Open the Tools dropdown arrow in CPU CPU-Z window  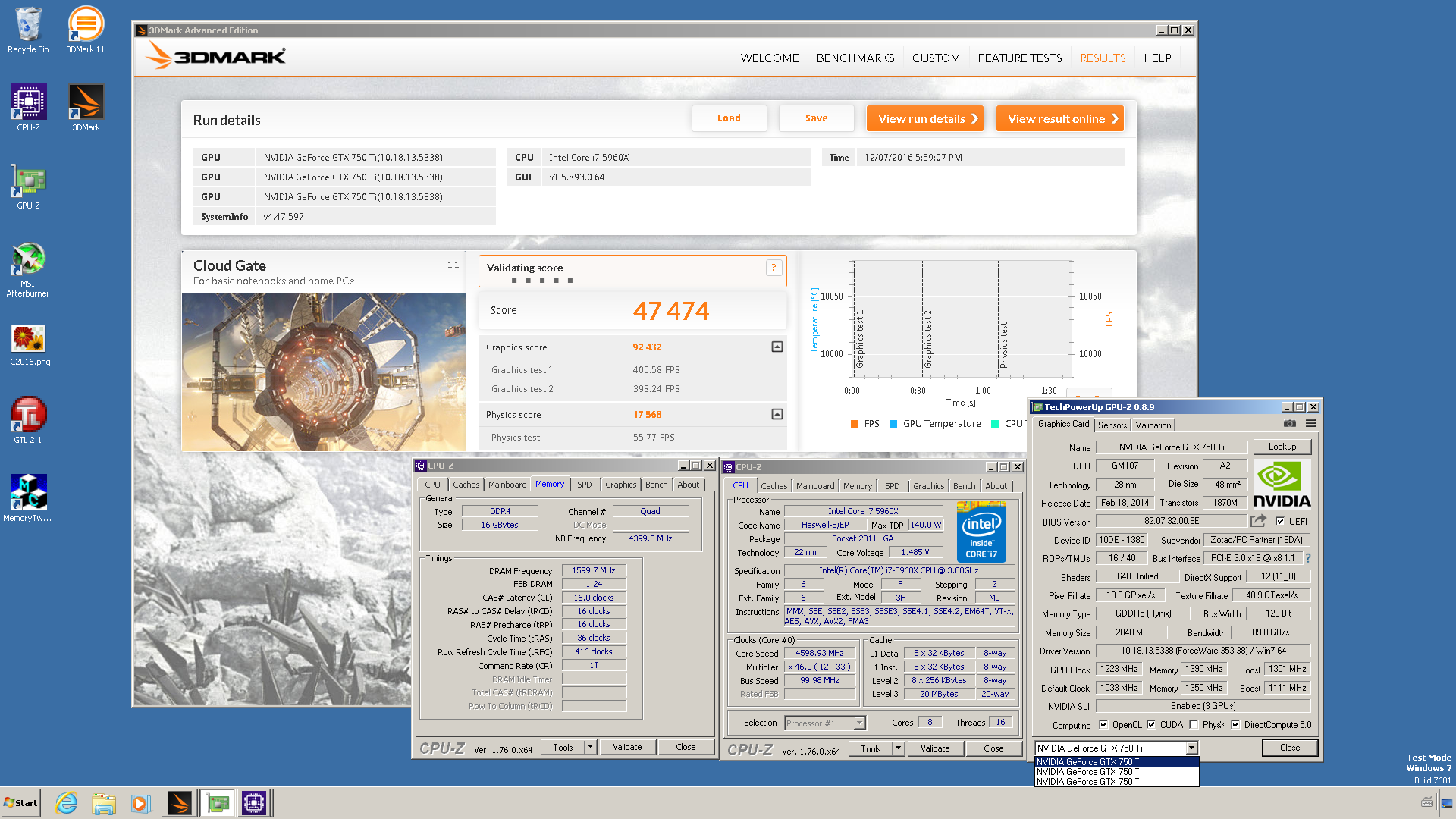coord(898,748)
